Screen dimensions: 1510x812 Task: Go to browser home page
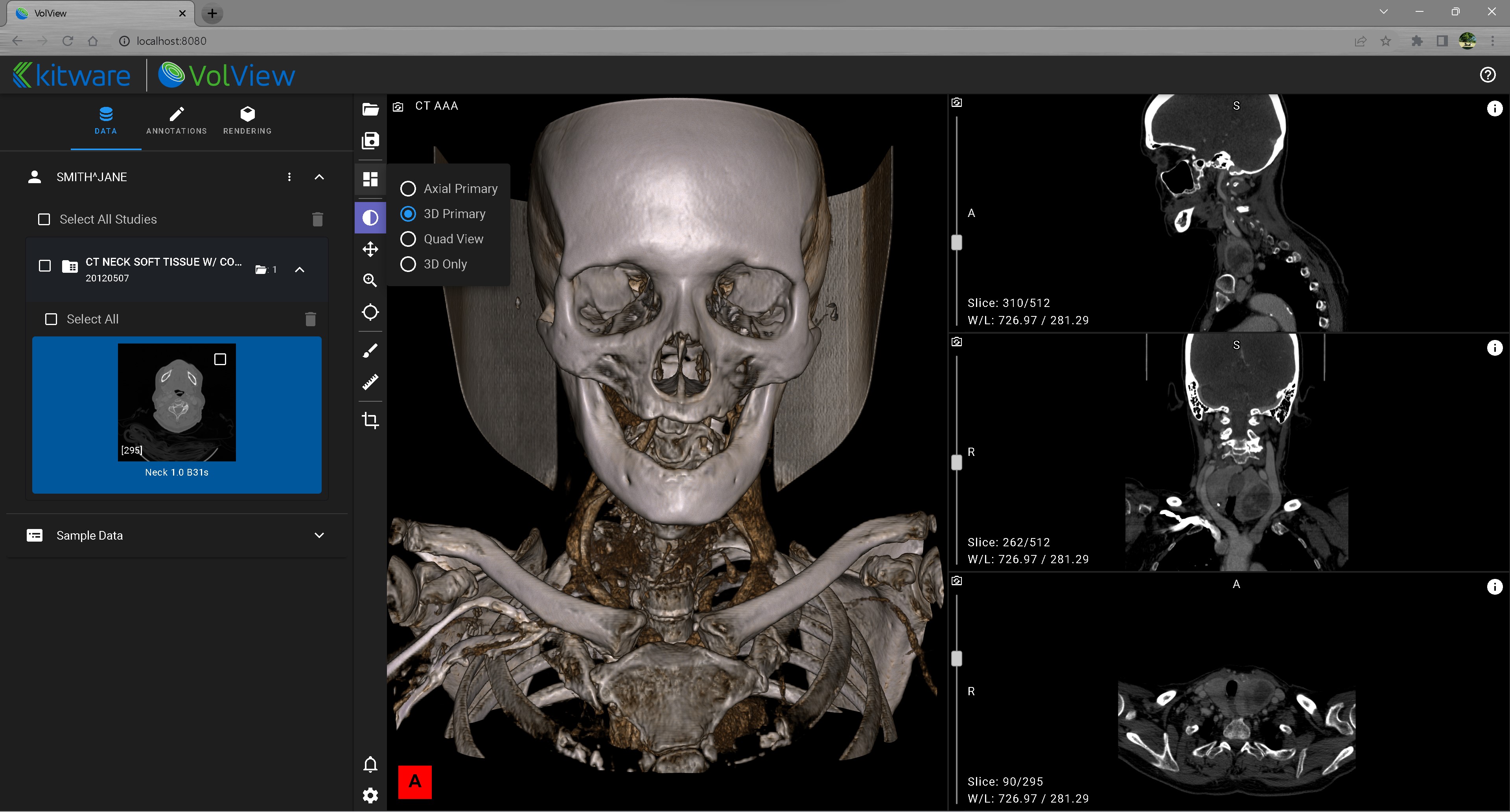point(93,41)
